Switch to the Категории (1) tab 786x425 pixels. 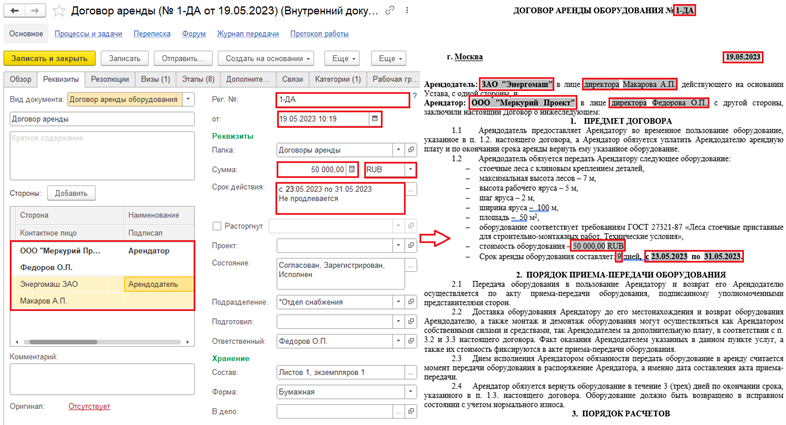338,79
